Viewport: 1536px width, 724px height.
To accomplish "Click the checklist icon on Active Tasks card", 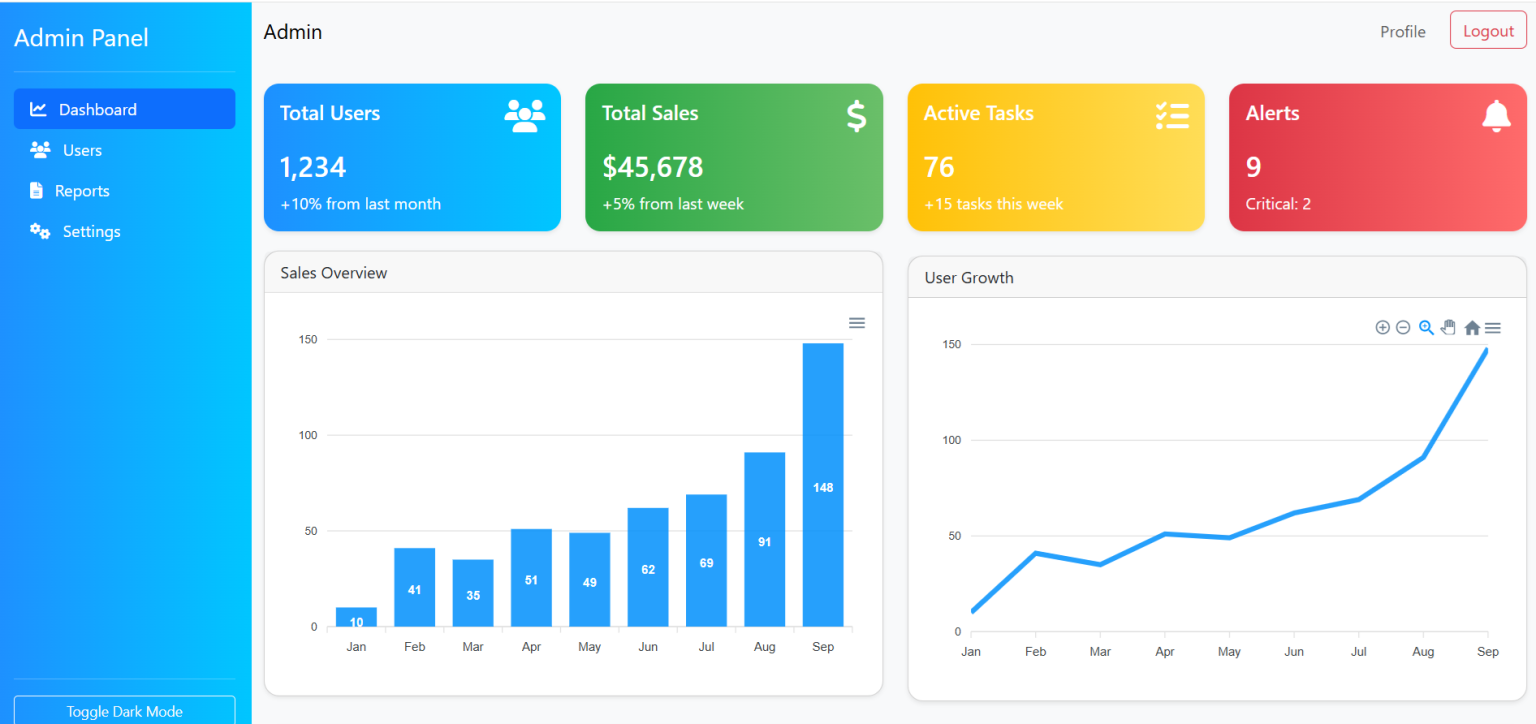I will [1171, 114].
